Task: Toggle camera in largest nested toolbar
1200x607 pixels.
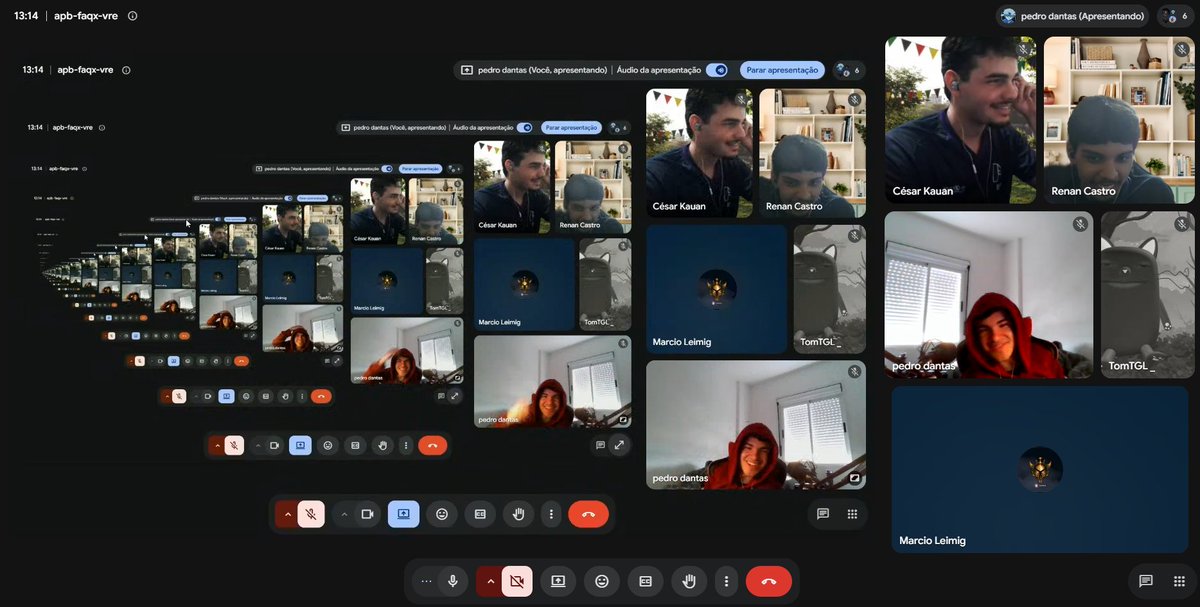Action: click(x=367, y=514)
